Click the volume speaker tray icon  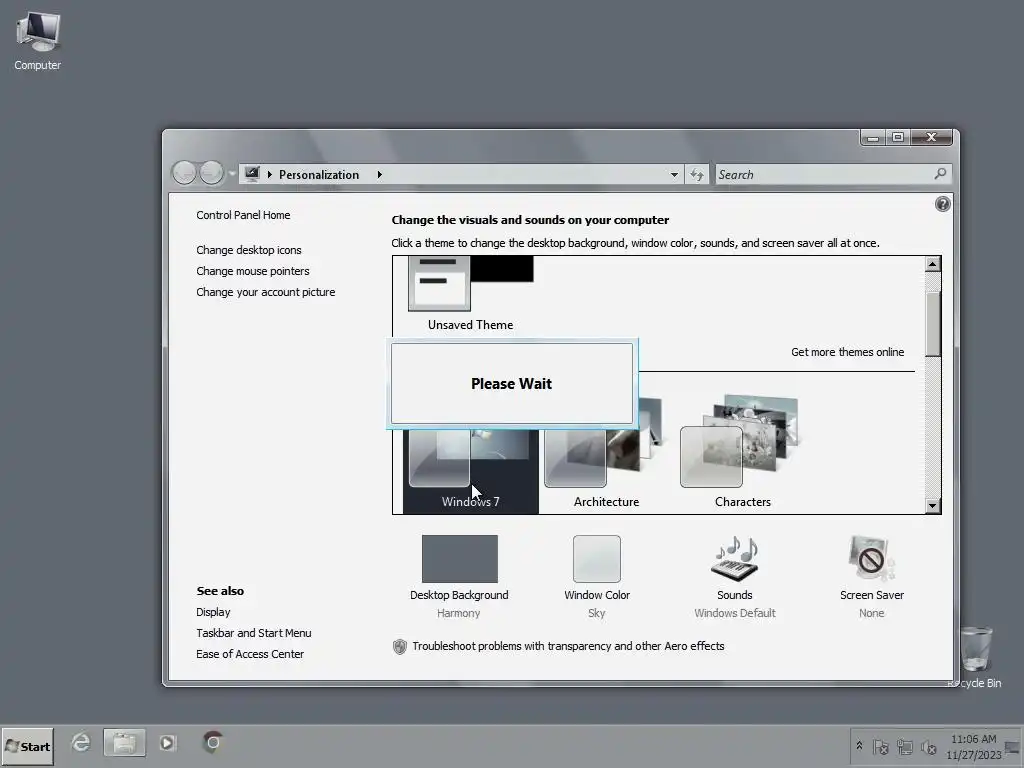tap(929, 746)
